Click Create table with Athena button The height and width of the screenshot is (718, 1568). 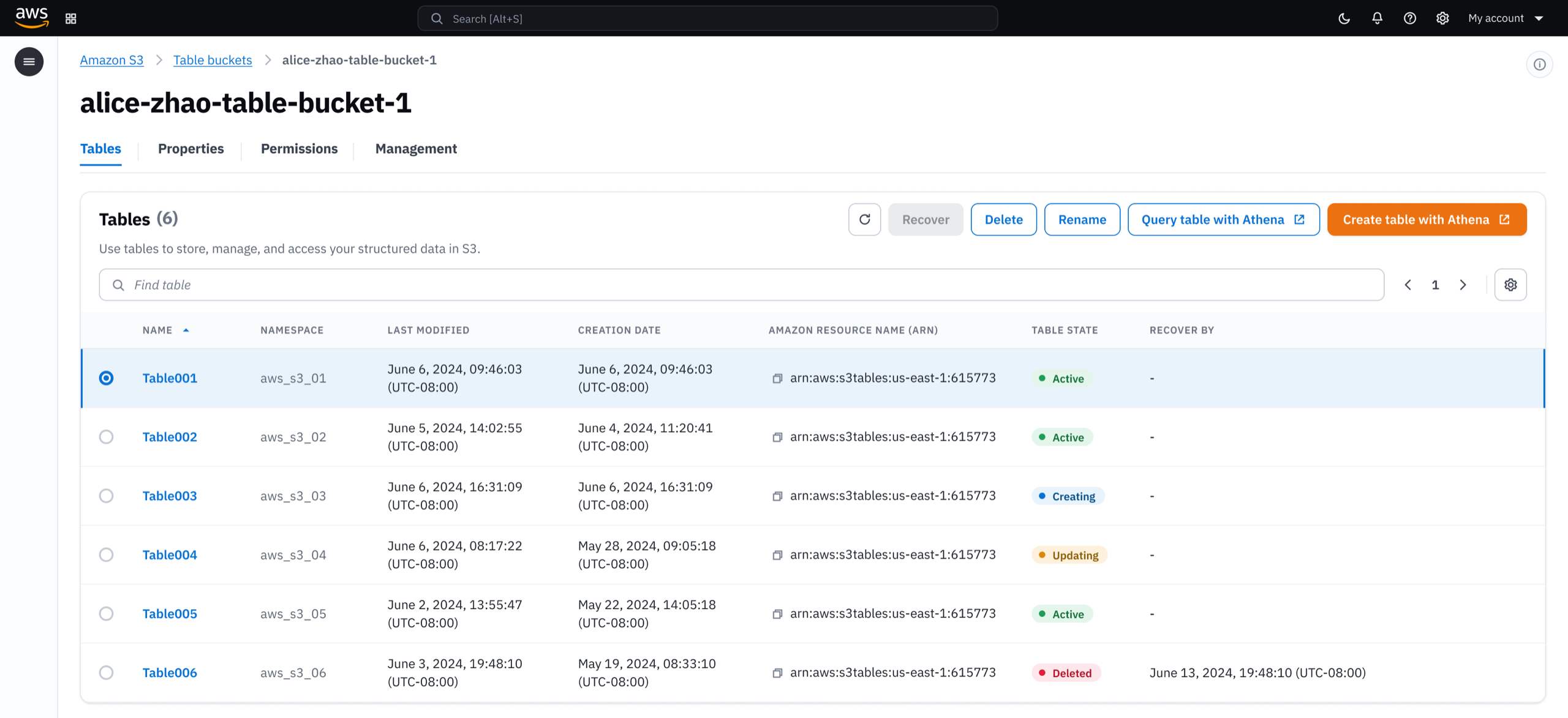1427,219
